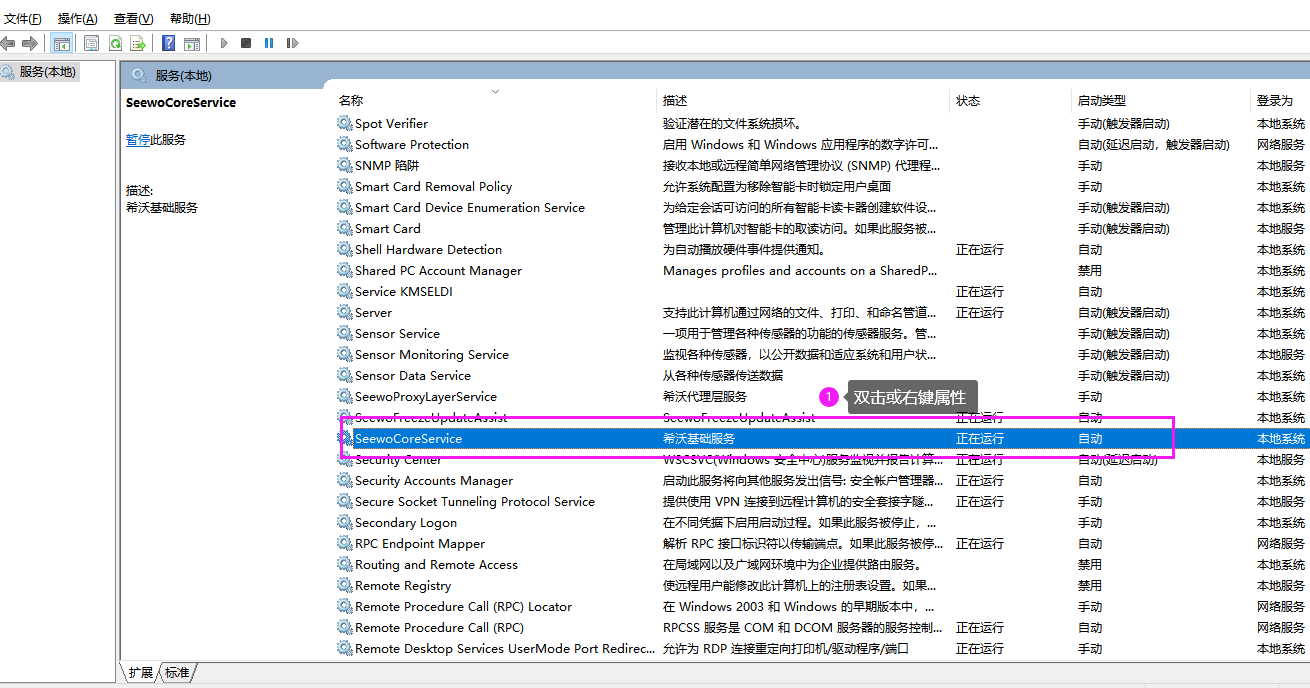This screenshot has height=688, width=1310.
Task: Click the Refresh toolbar icon
Action: [115, 43]
